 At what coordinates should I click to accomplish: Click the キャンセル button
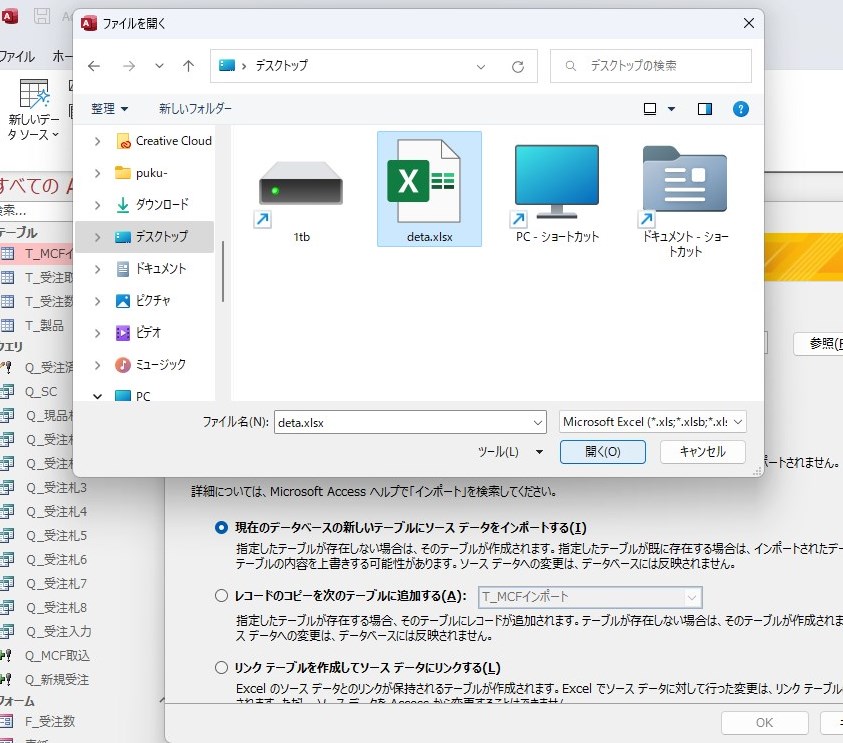[x=703, y=452]
